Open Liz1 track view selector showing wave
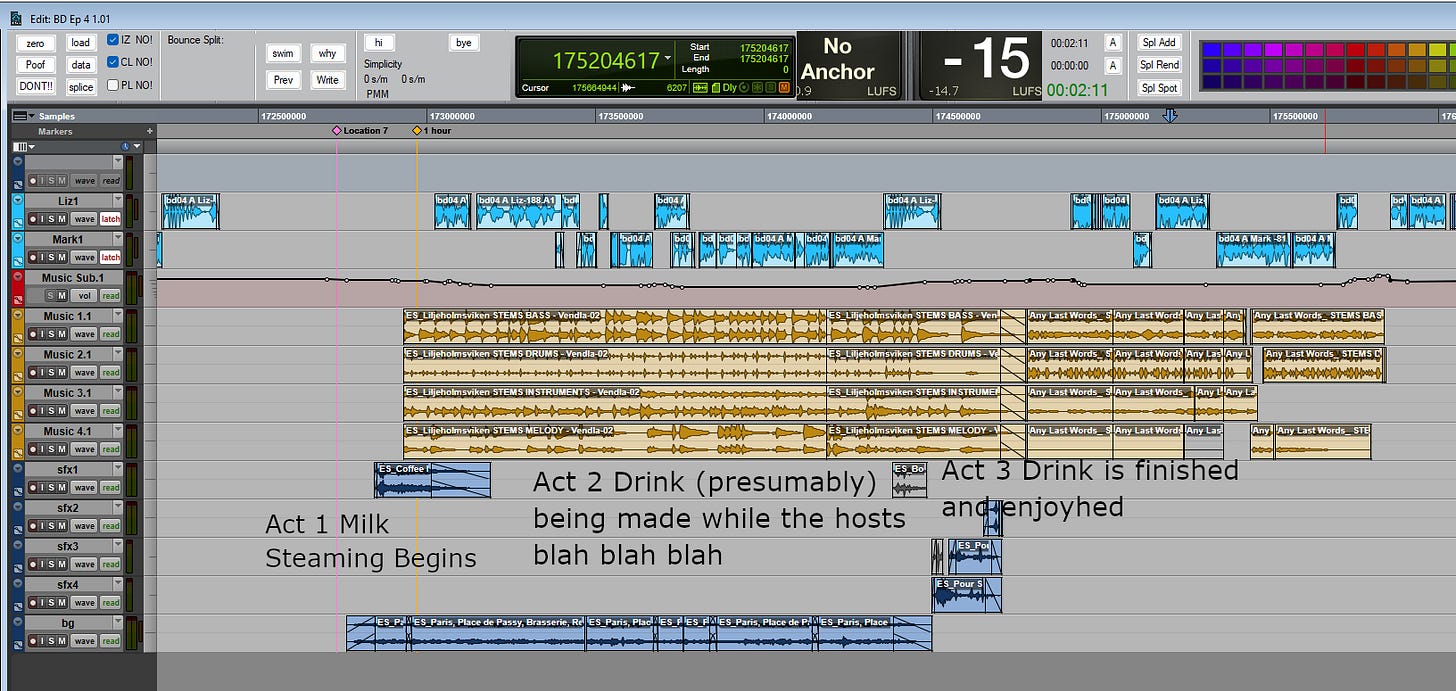Image resolution: width=1456 pixels, height=691 pixels. point(84,219)
